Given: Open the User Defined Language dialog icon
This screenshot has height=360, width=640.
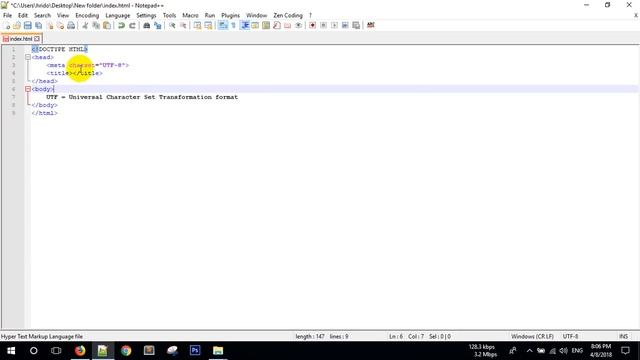Looking at the screenshot, I should point(255,25).
